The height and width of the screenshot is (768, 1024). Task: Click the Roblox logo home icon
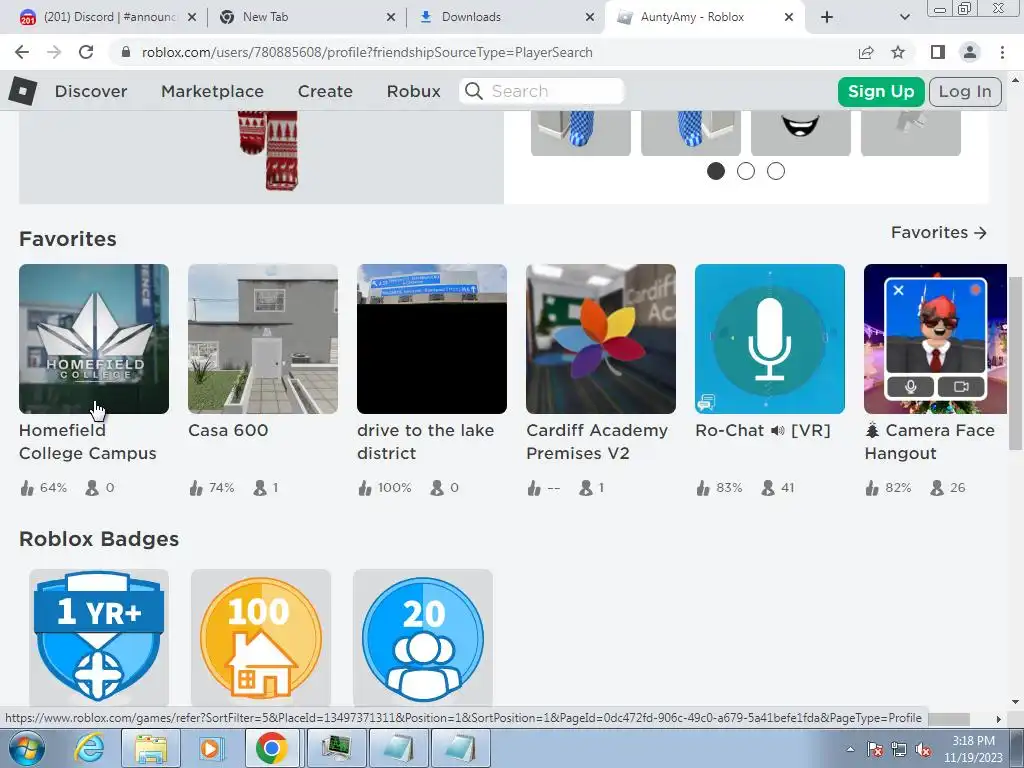(x=23, y=91)
